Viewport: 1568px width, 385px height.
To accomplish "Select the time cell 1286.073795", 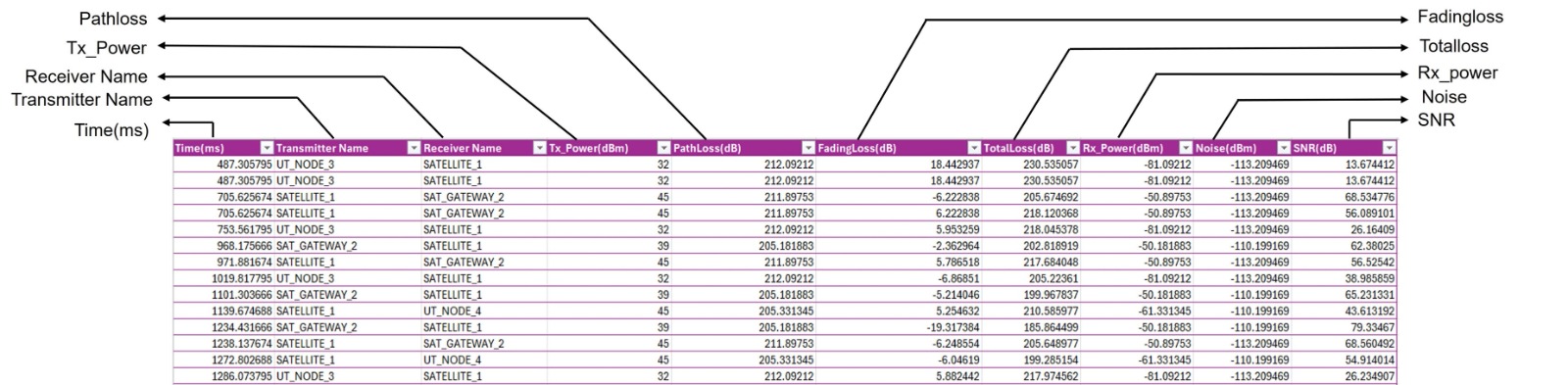I will (242, 376).
